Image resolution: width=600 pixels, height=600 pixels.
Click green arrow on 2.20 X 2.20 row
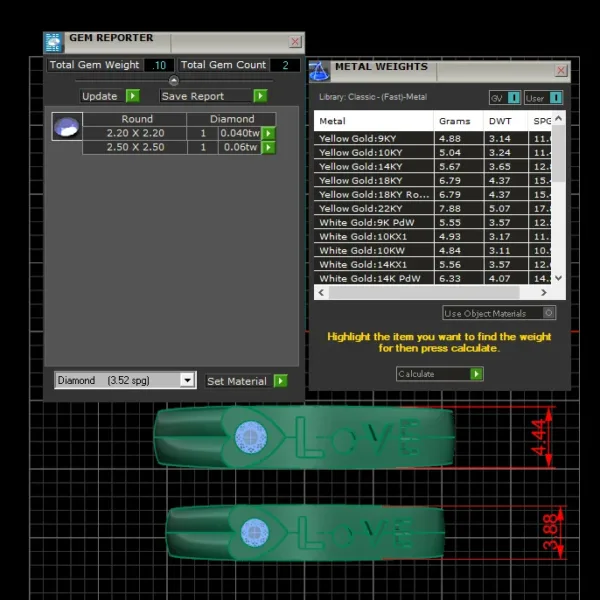[269, 133]
